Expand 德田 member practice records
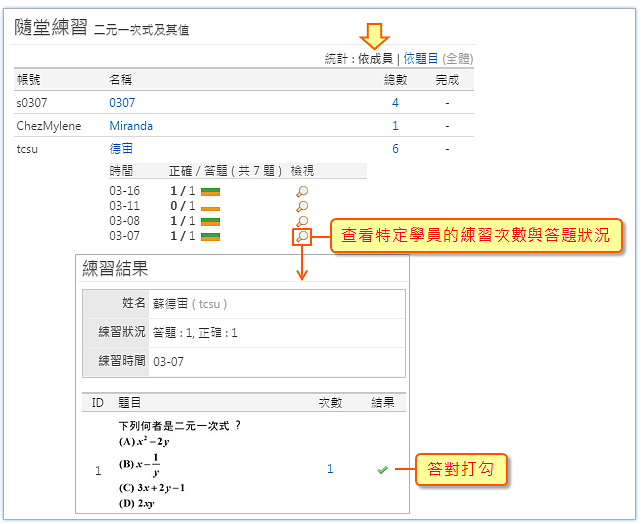 point(121,149)
